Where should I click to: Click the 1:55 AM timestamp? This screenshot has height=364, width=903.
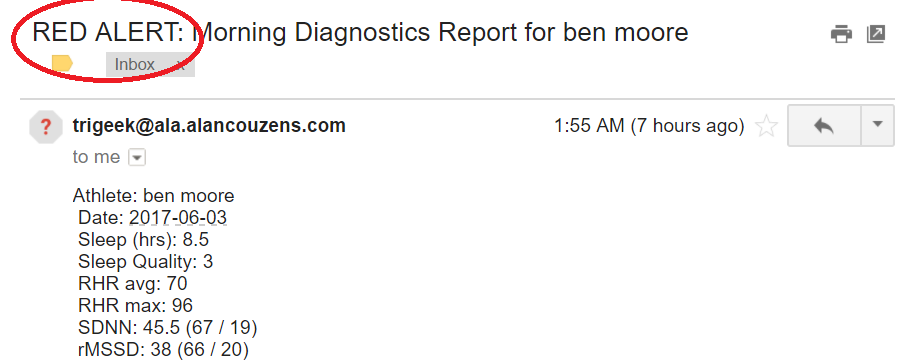click(x=649, y=126)
